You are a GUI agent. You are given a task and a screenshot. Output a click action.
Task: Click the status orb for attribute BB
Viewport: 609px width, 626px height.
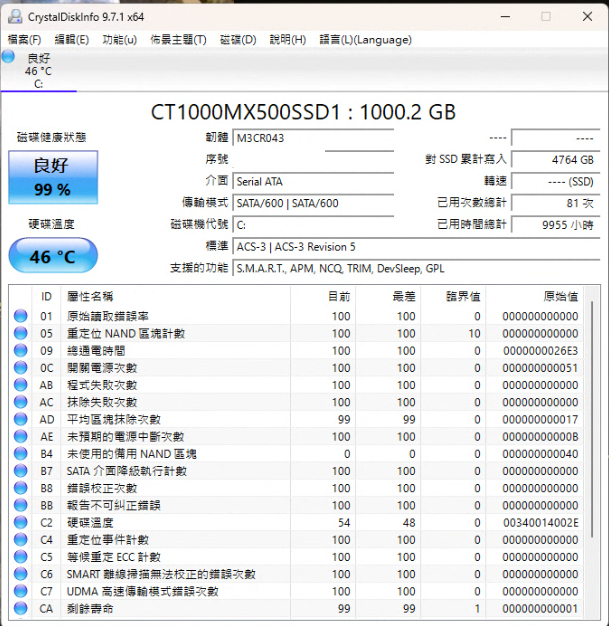click(x=20, y=505)
